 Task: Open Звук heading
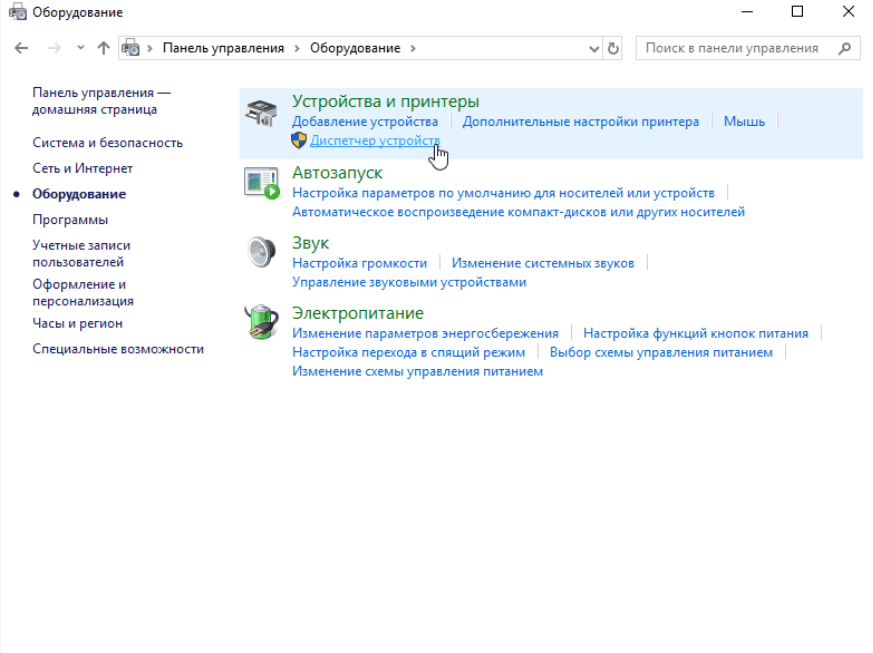[x=311, y=243]
